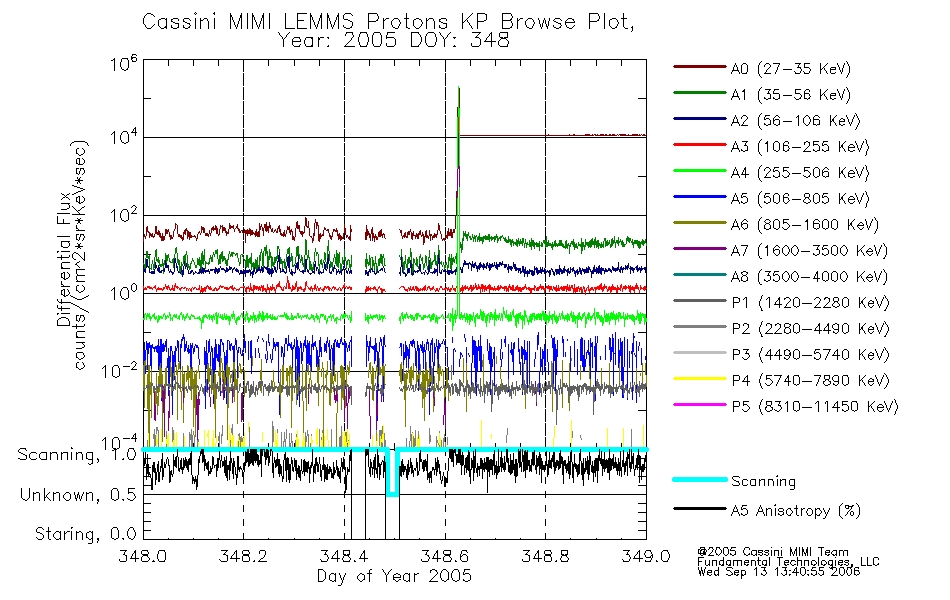Click the P4 (5740-7890 KeV) legend label

coord(810,381)
